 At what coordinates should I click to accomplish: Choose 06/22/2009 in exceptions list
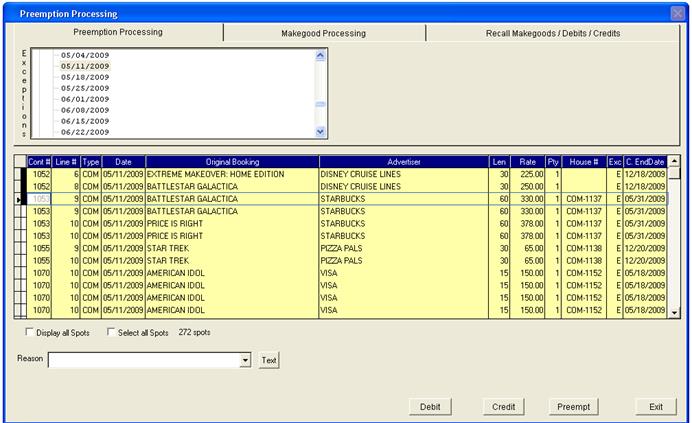[x=85, y=132]
